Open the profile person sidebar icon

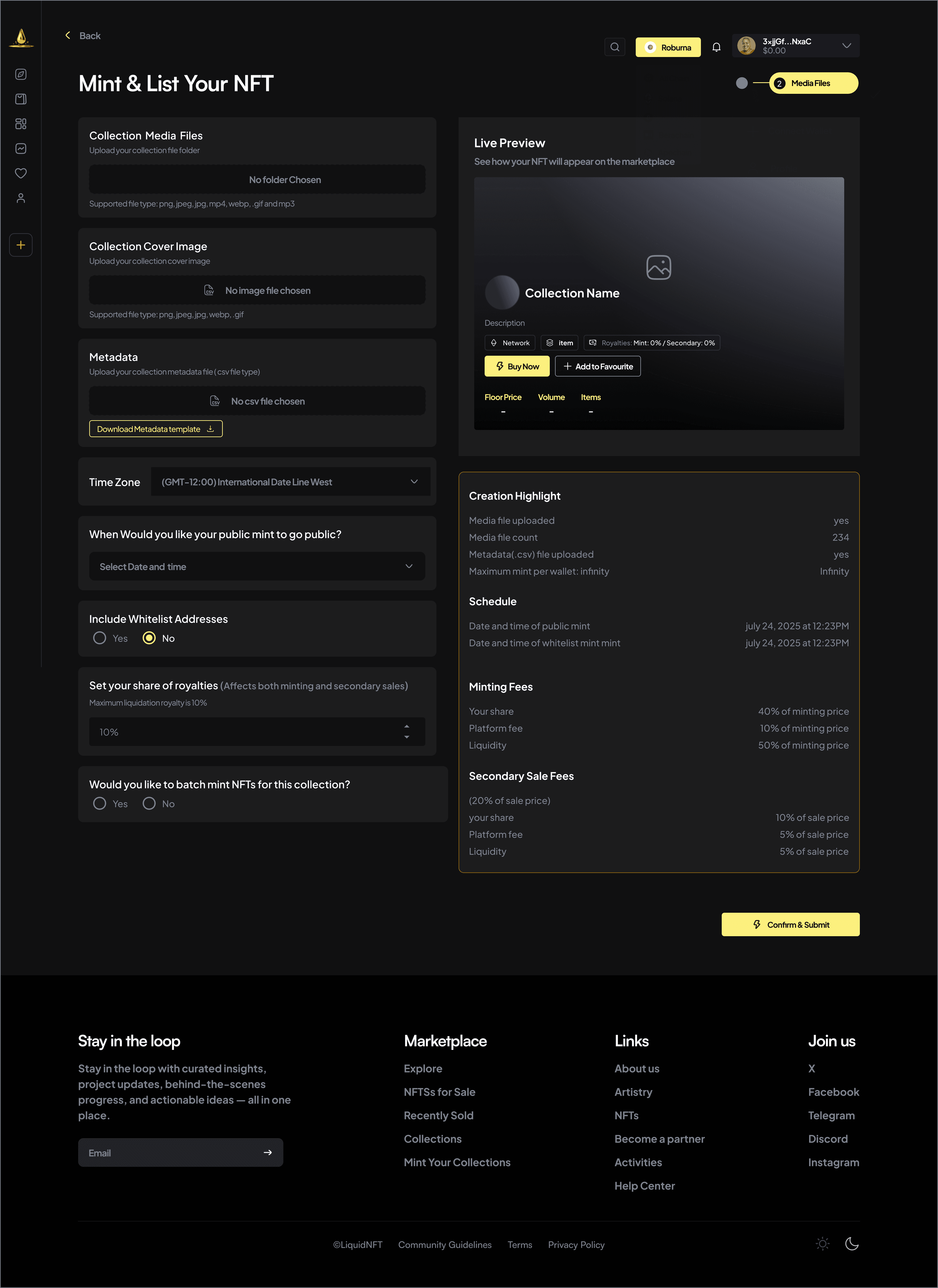tap(21, 198)
